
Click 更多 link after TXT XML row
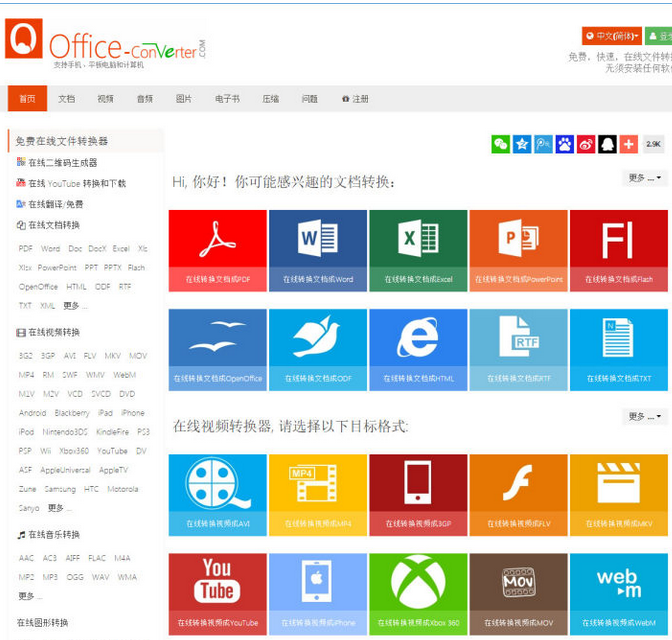(x=75, y=306)
